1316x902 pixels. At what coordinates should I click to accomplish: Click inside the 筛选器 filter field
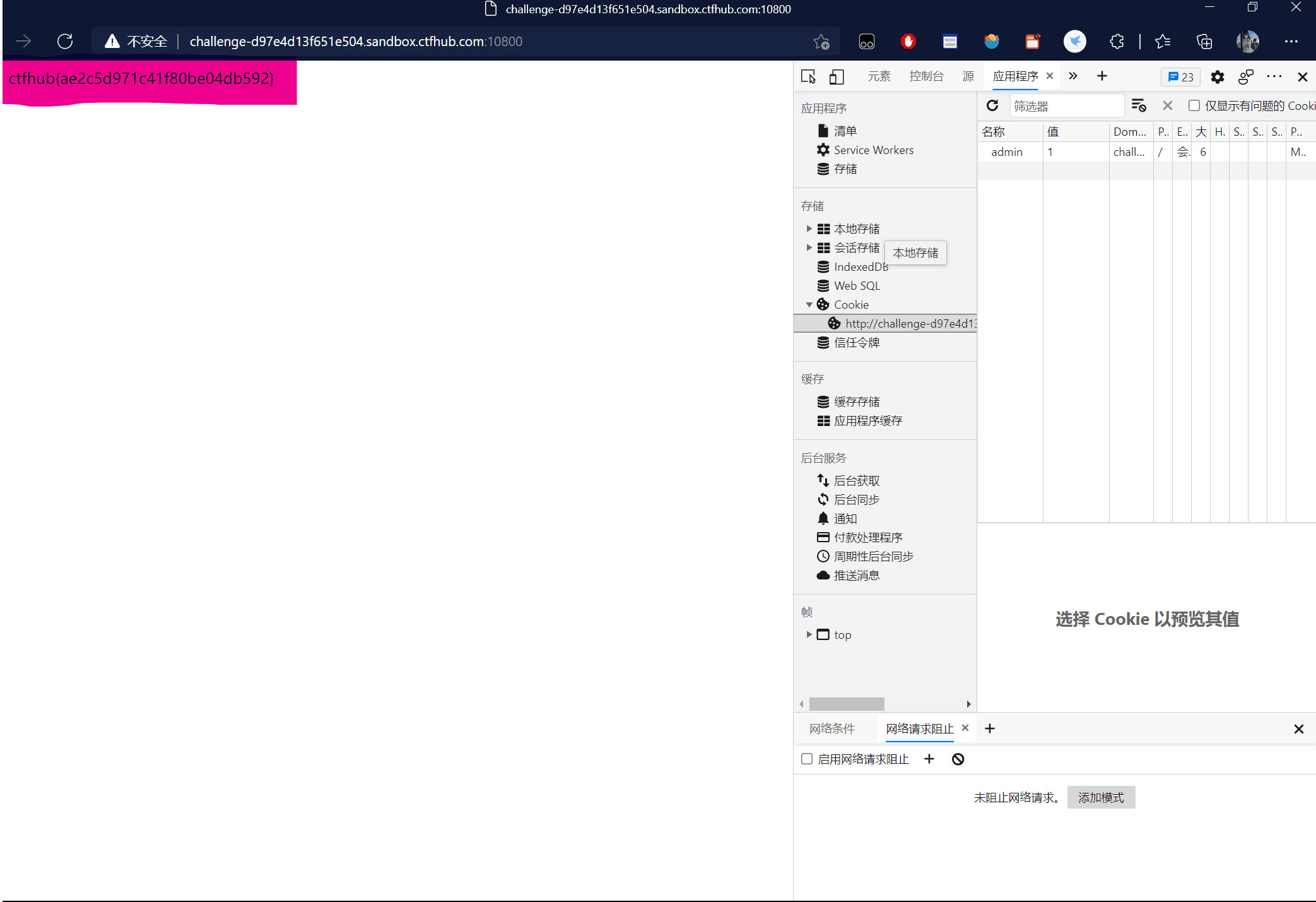[x=1066, y=105]
